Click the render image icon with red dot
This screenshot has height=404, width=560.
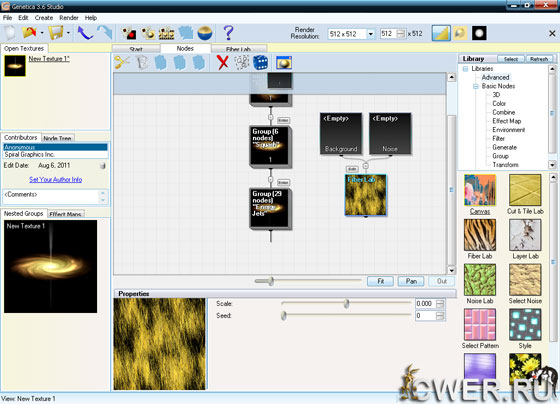(129, 33)
